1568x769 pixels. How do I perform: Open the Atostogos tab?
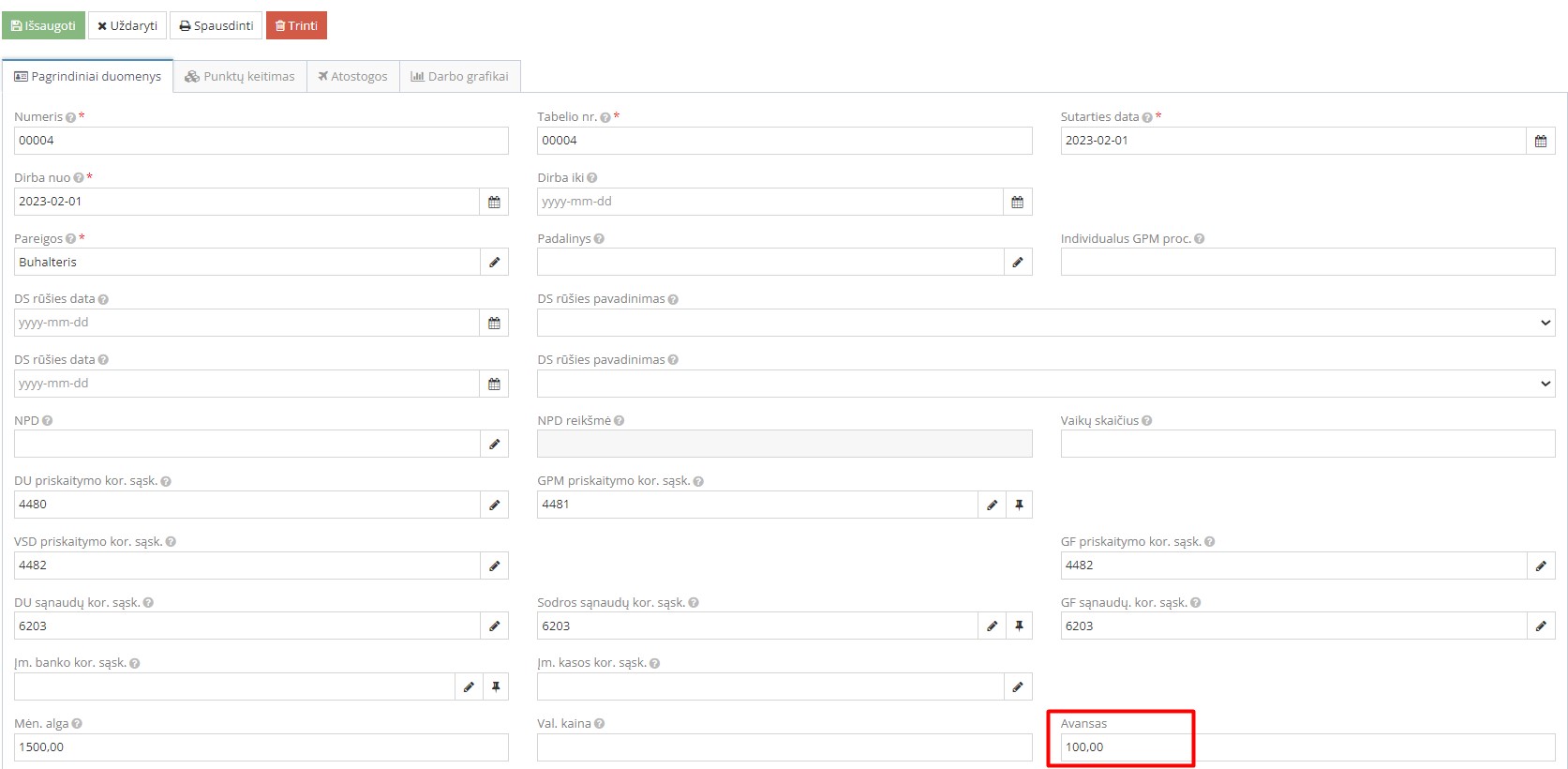click(352, 77)
